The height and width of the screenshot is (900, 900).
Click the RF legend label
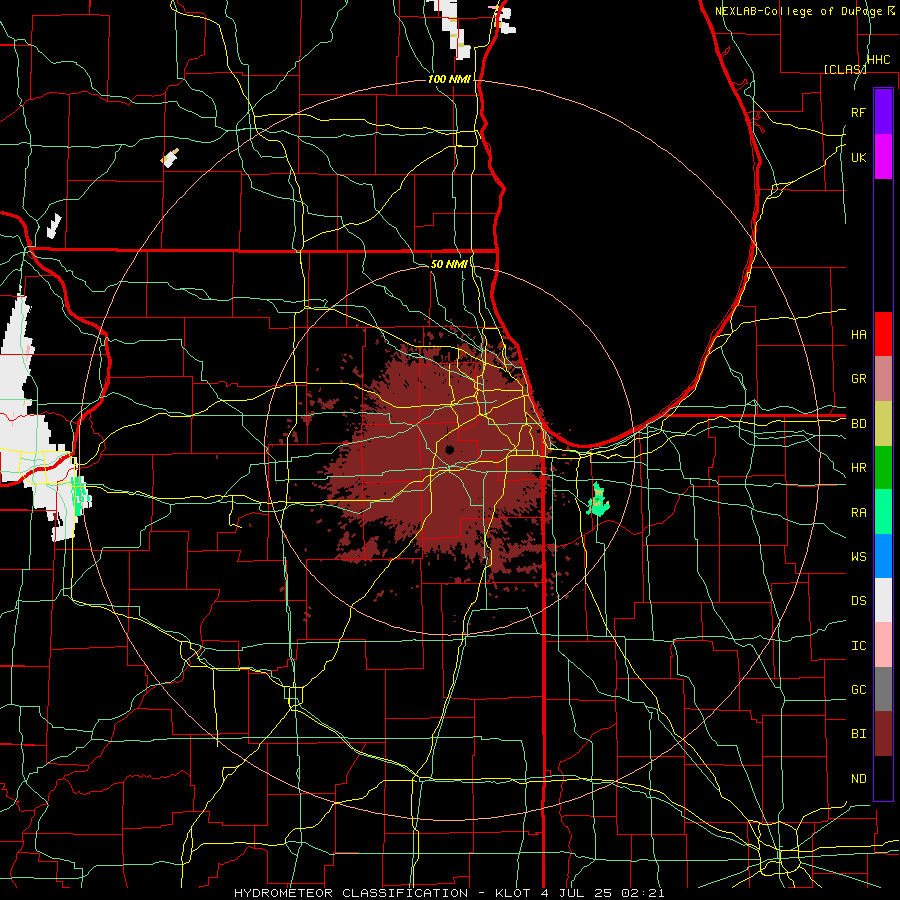(x=858, y=112)
